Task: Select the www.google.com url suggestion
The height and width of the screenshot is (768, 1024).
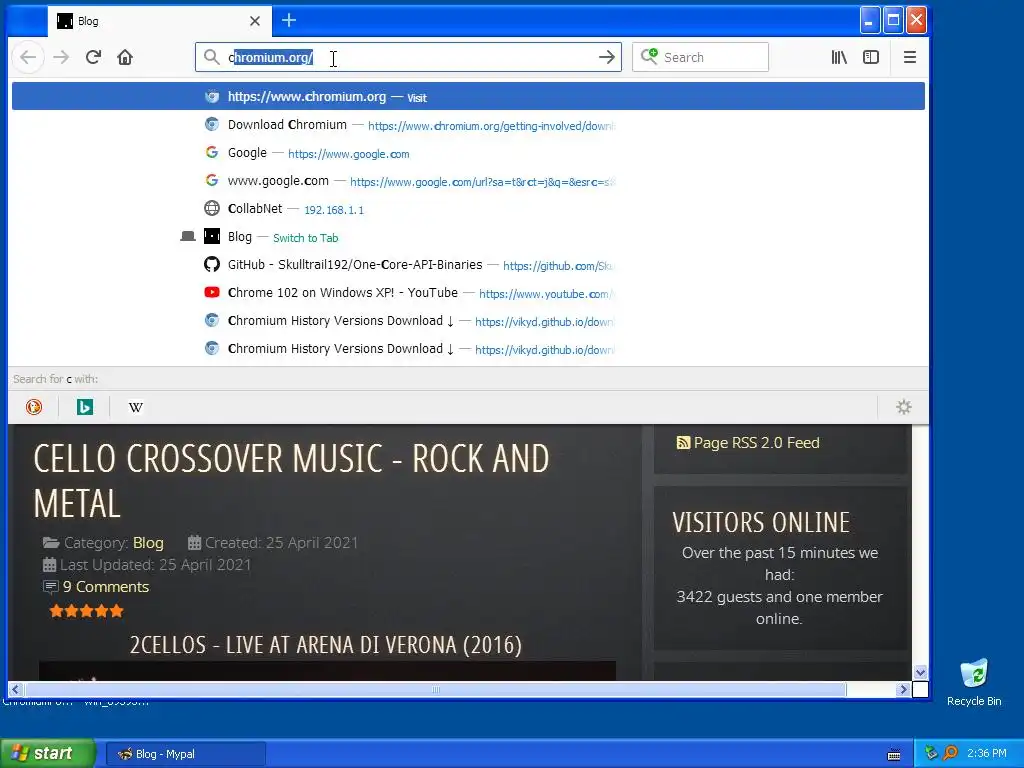Action: pos(468,181)
